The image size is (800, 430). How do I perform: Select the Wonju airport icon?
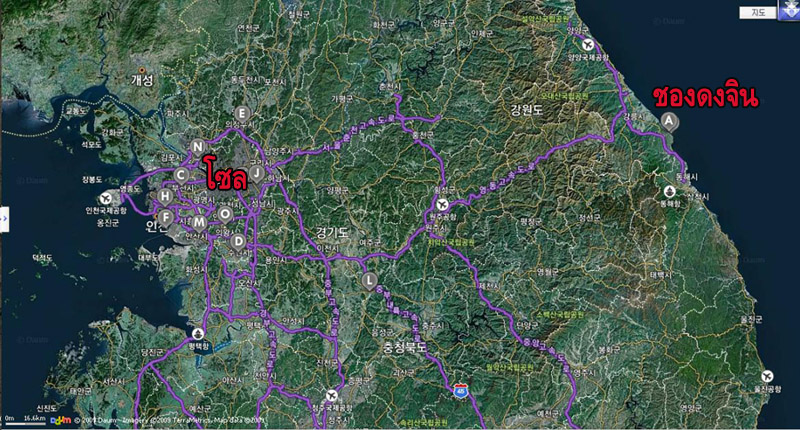[442, 205]
